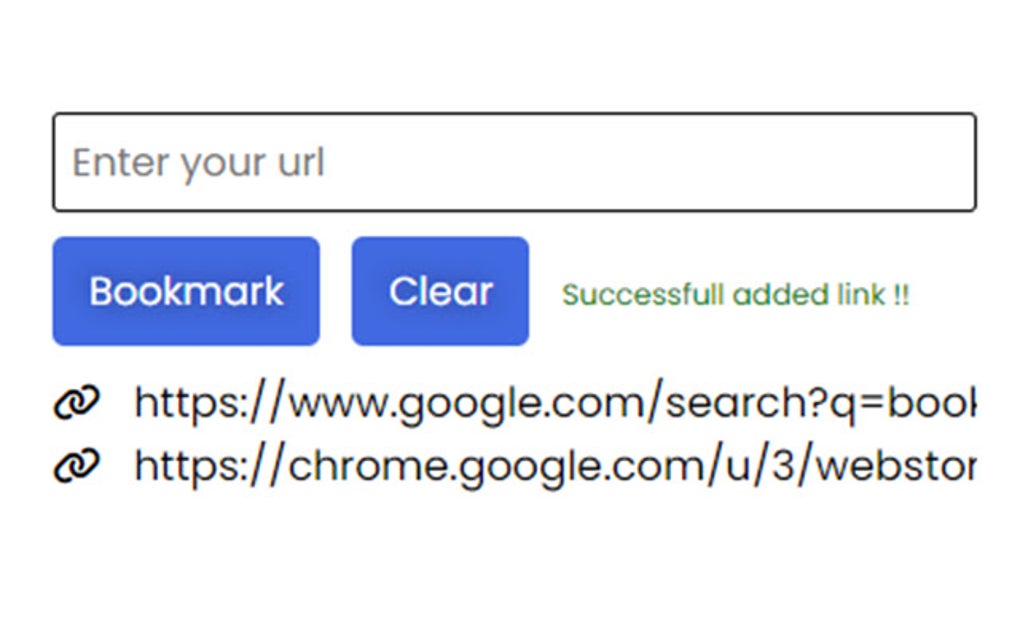The height and width of the screenshot is (638, 1020).
Task: Click the blue Bookmark action button
Action: coord(185,290)
